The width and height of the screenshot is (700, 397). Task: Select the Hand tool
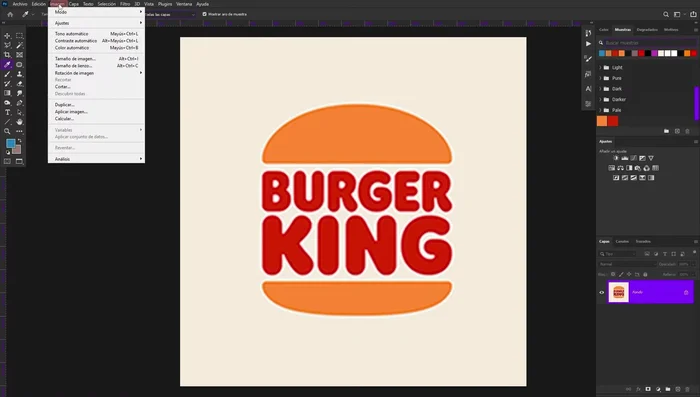pos(19,122)
